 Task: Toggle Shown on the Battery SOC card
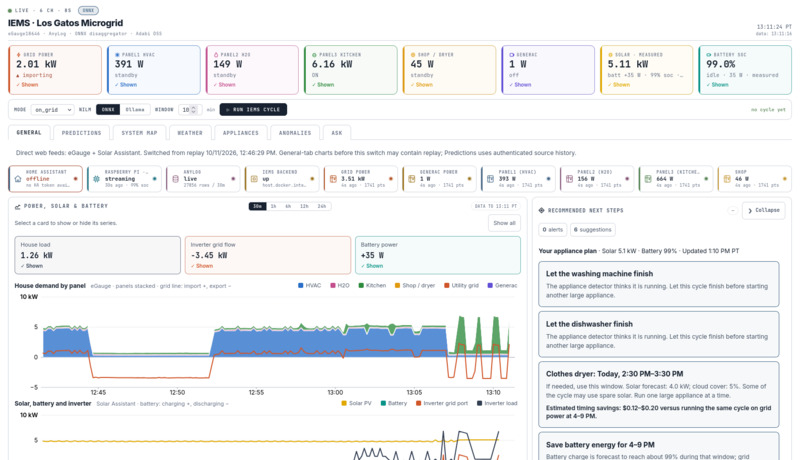point(718,85)
